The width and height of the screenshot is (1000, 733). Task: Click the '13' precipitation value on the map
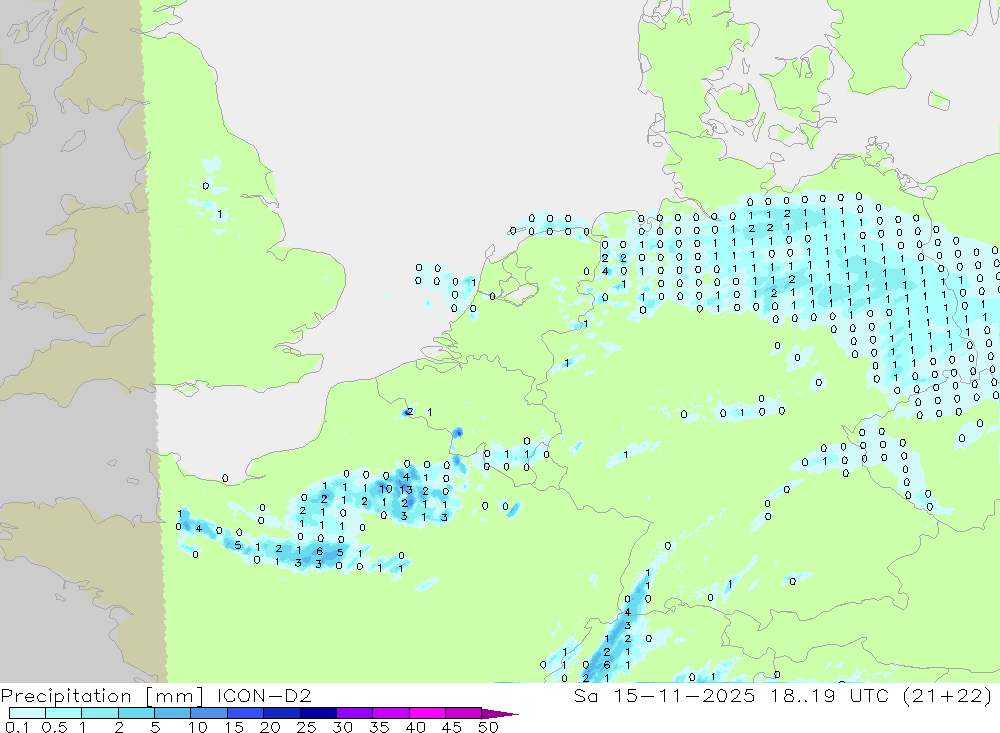click(x=406, y=490)
